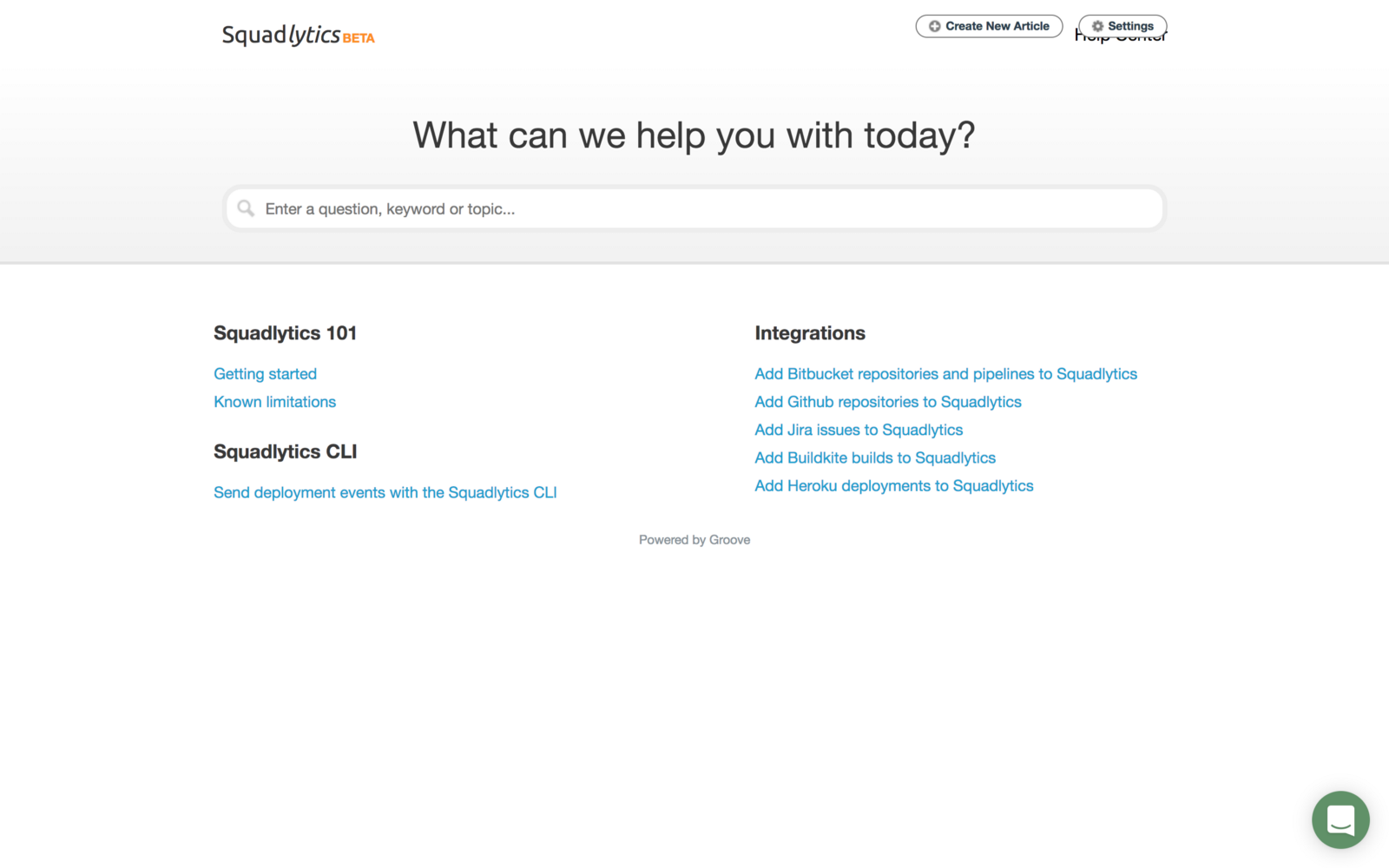The width and height of the screenshot is (1389, 868).
Task: Select the Squadlytics 101 category heading
Action: (285, 333)
